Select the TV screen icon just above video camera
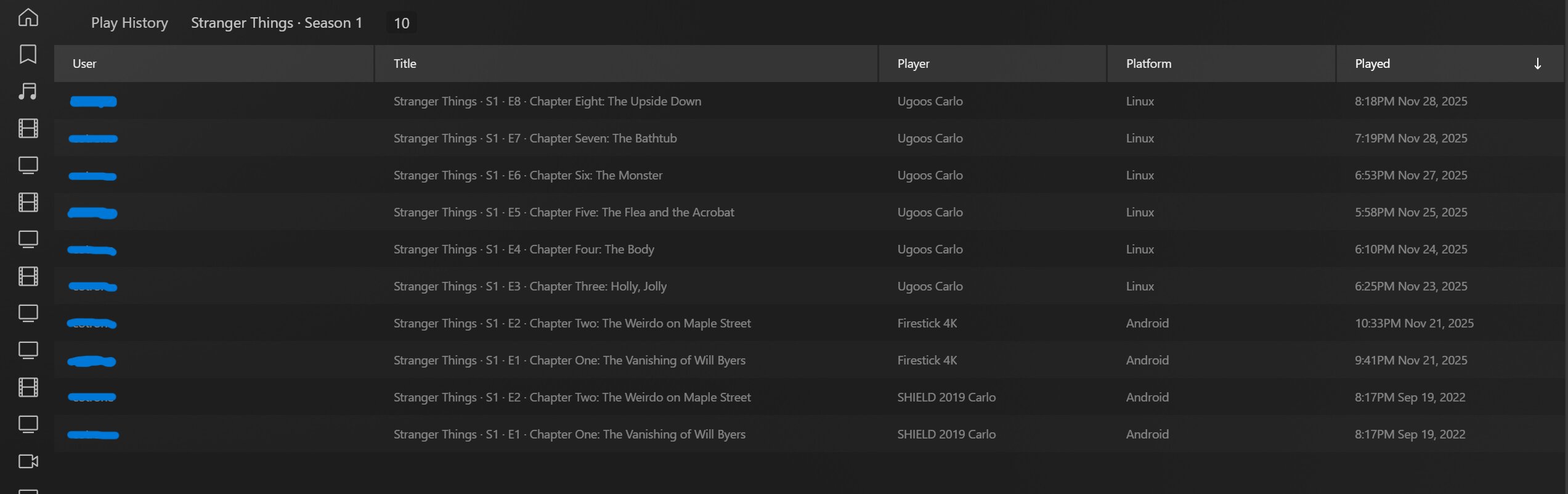This screenshot has width=1568, height=494. tap(28, 424)
